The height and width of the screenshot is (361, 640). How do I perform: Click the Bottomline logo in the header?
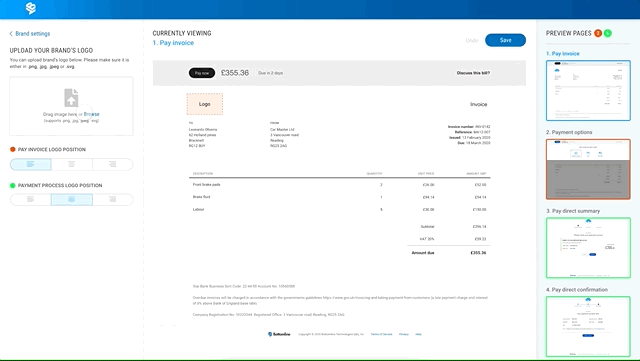(31, 8)
